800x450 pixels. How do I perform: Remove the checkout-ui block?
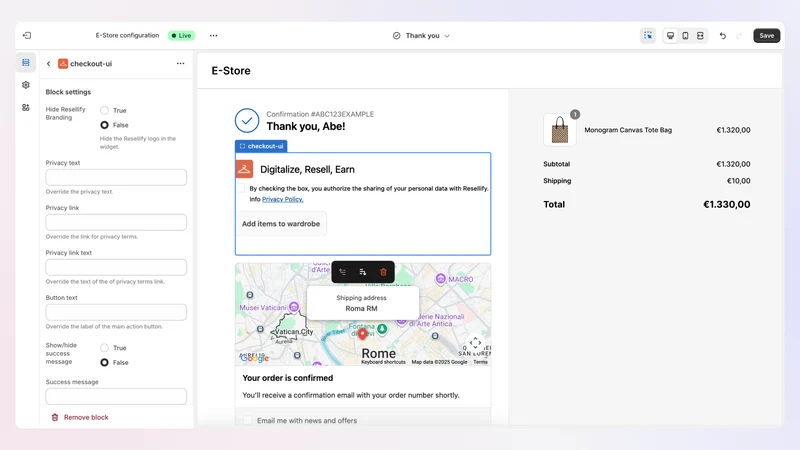tap(80, 417)
